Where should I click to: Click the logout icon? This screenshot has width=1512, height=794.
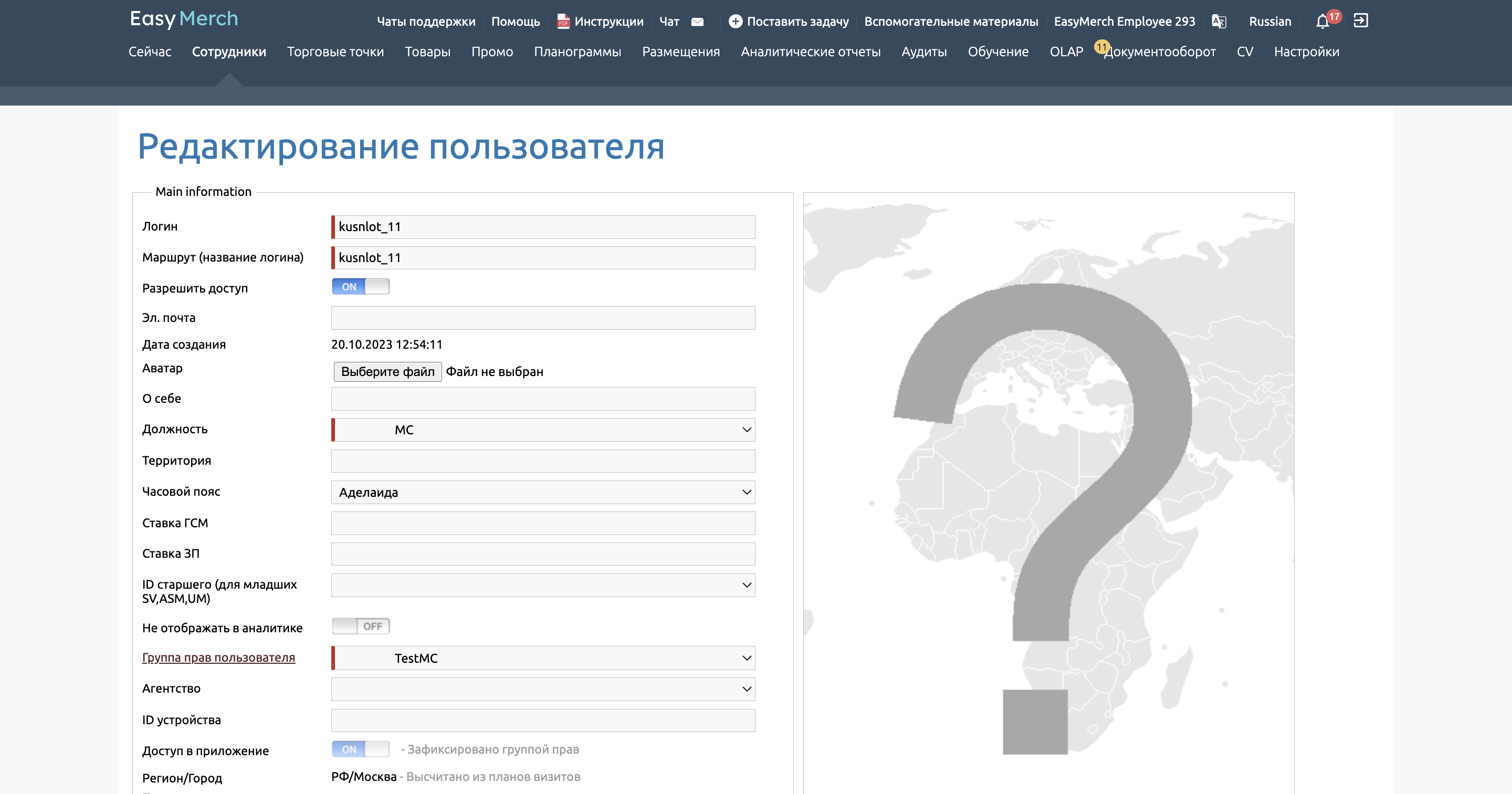(x=1361, y=21)
